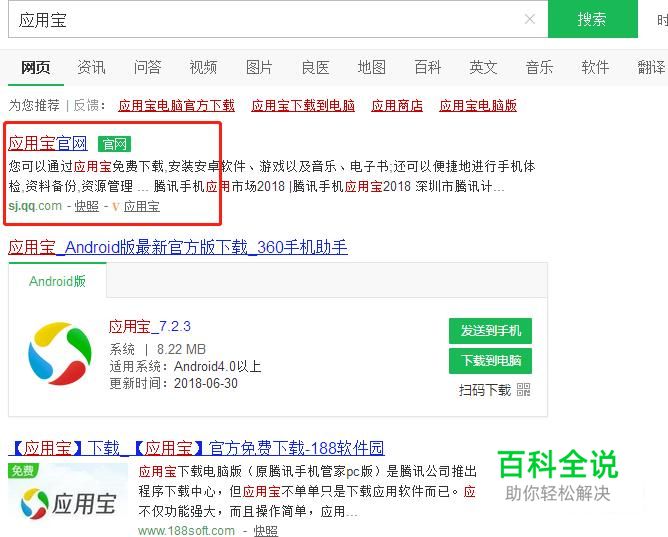Open the 360手机助手 应用宝 Android result title

(178, 247)
